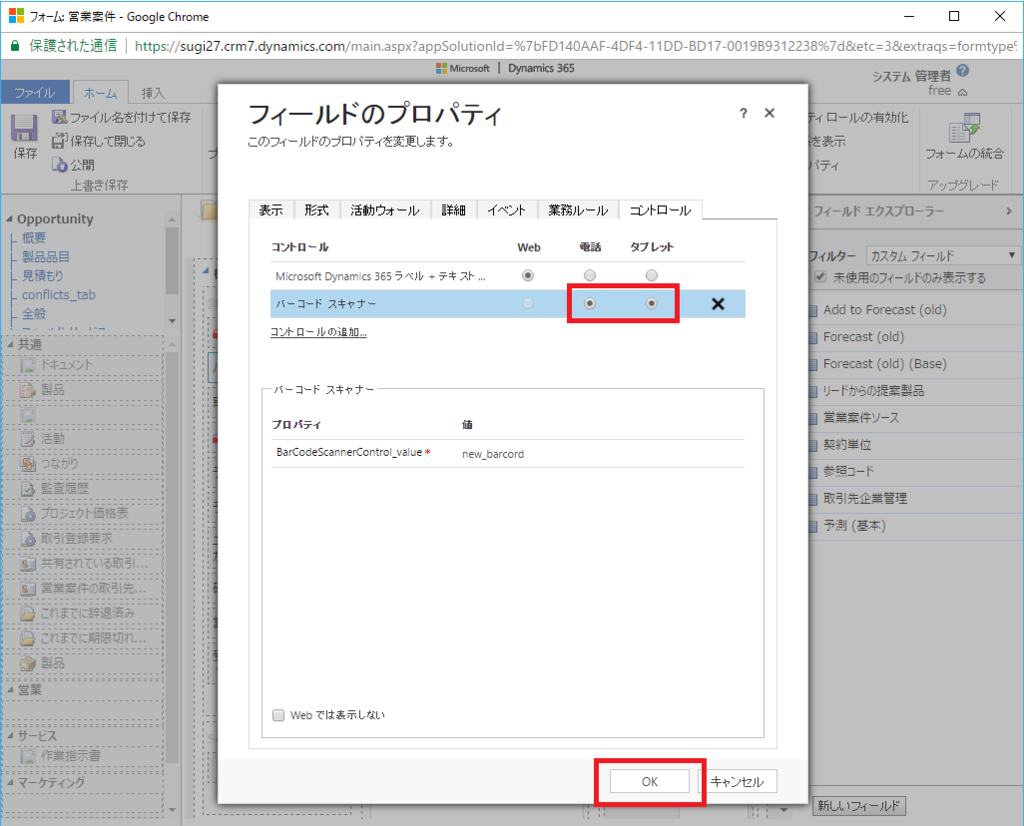
Task: Collapse the マーケティング navigation section
Action: (x=10, y=782)
